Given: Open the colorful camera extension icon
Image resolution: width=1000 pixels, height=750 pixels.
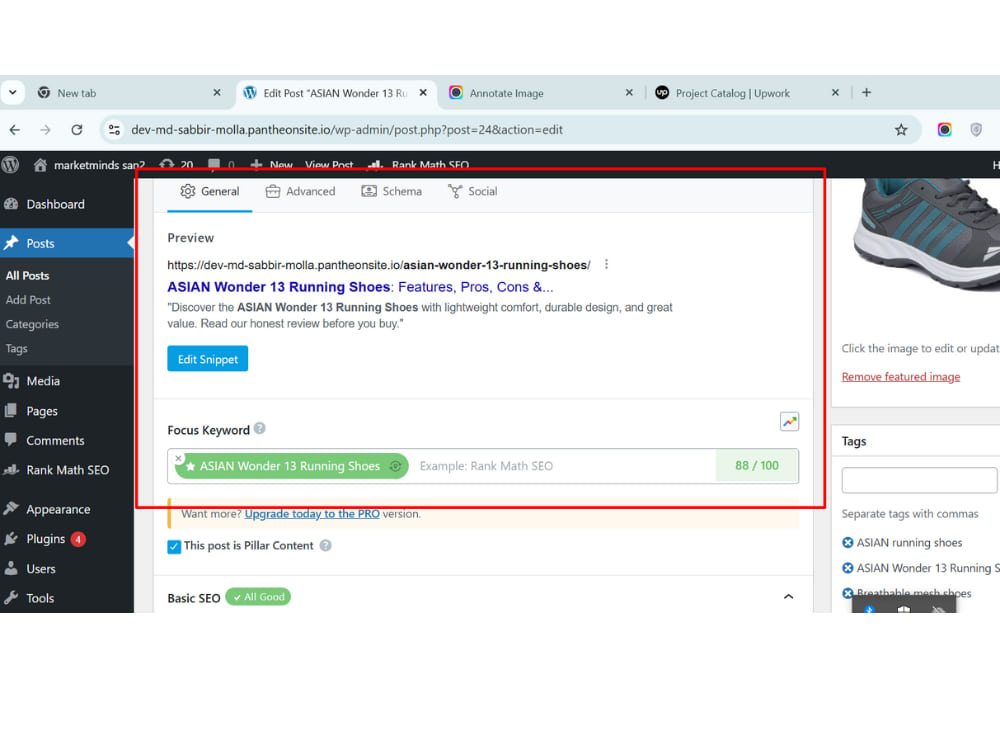Looking at the screenshot, I should [x=945, y=129].
